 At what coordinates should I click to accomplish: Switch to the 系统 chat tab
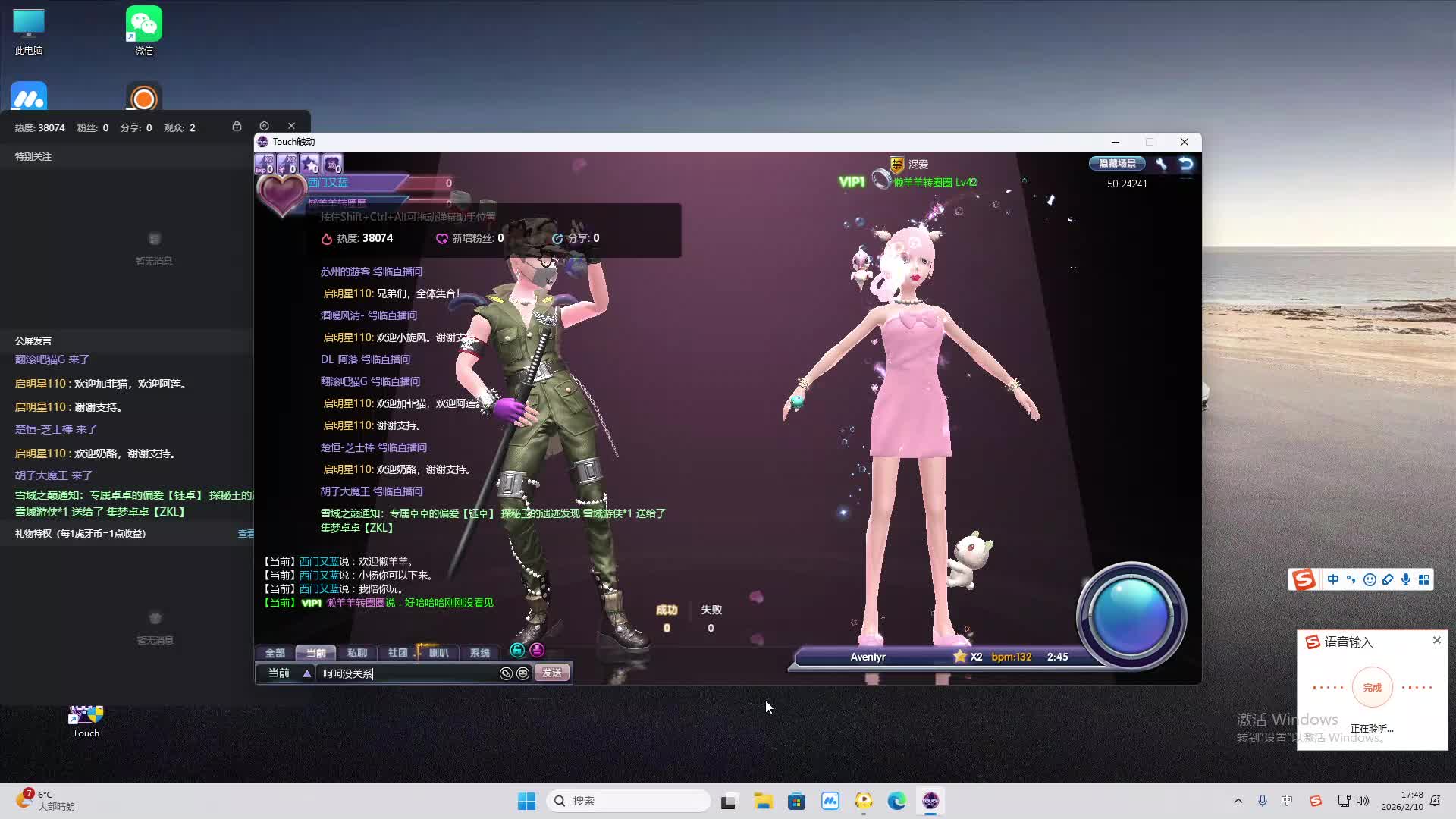(479, 653)
